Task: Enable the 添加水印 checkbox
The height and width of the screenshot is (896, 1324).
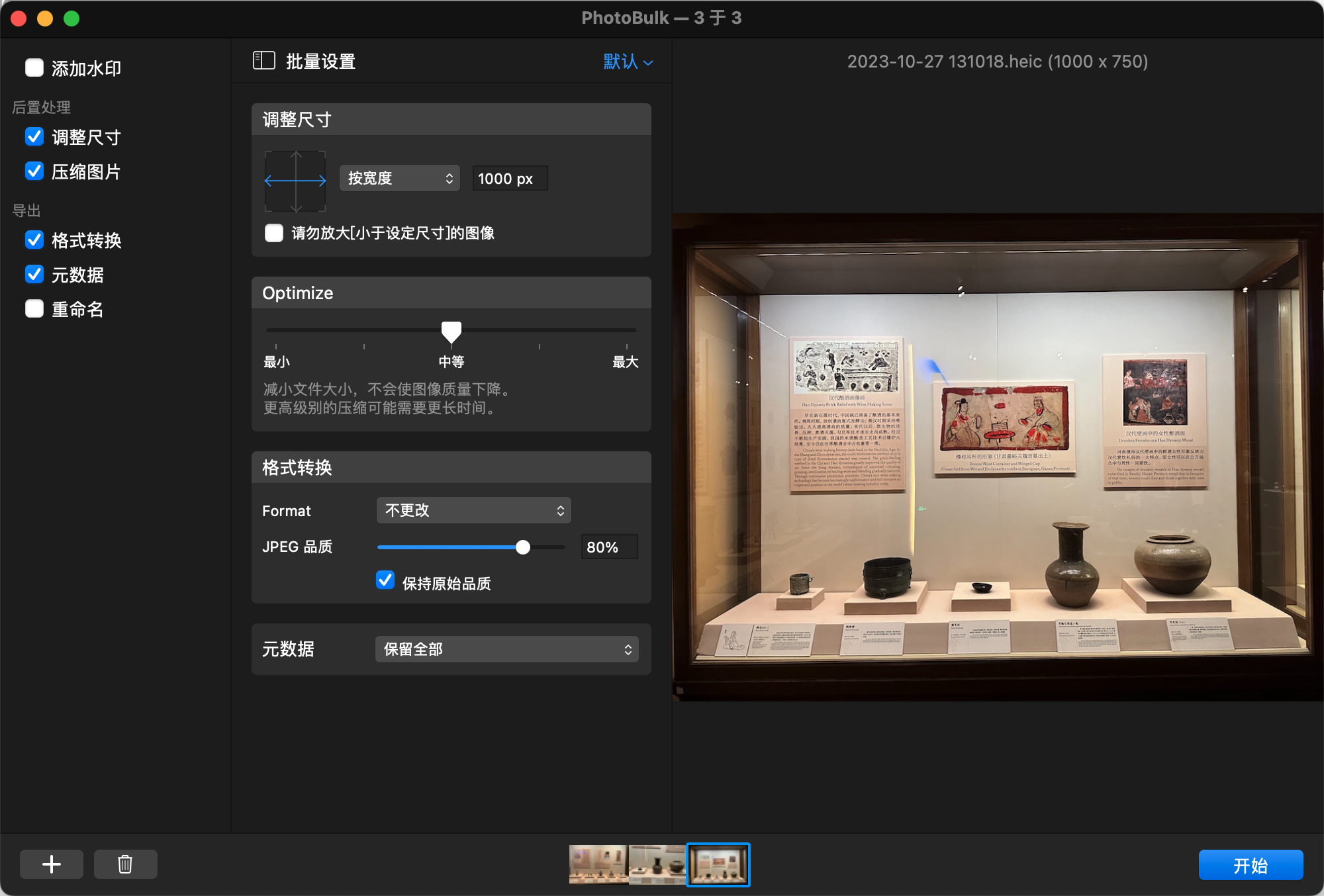Action: (x=34, y=68)
